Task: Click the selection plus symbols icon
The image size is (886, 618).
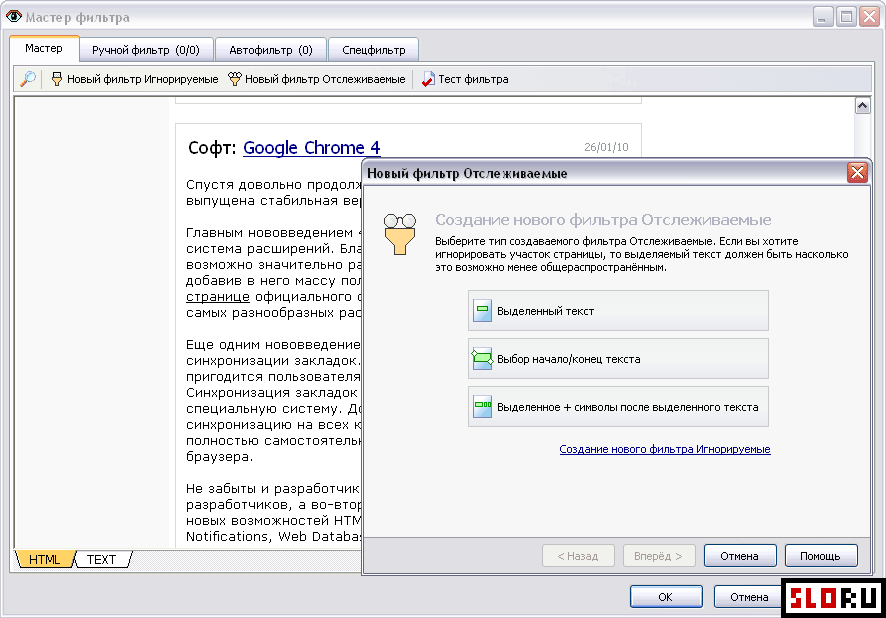Action: [x=482, y=407]
